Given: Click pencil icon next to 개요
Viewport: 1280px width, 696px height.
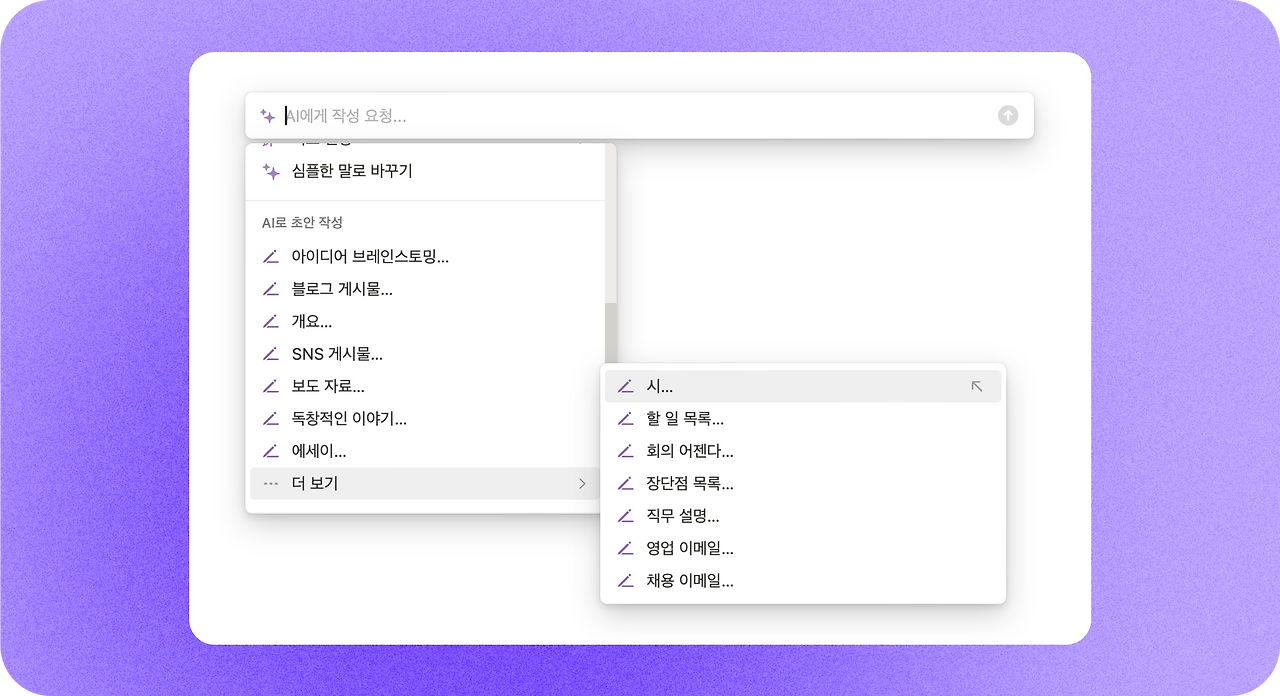Looking at the screenshot, I should coord(270,321).
